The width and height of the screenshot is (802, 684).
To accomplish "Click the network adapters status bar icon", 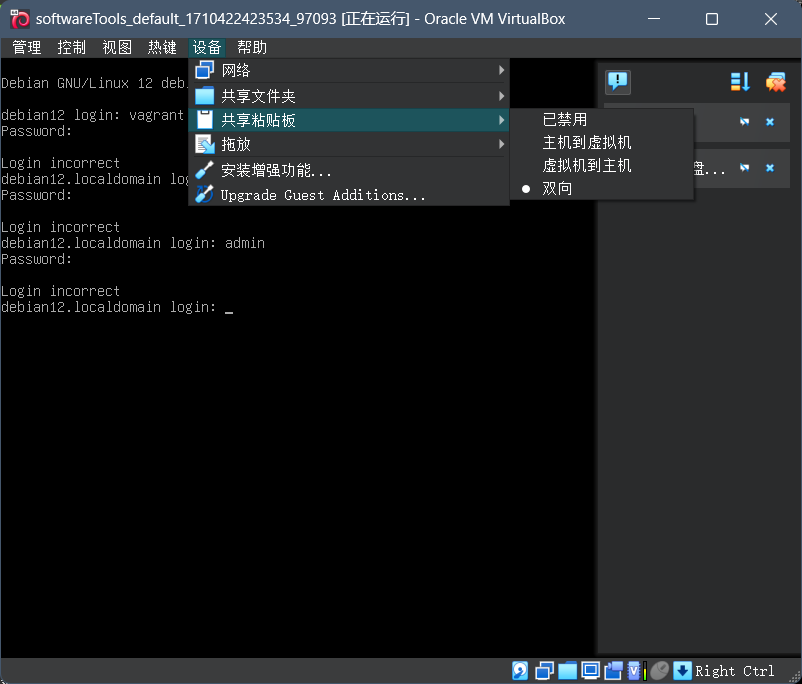I will [545, 670].
